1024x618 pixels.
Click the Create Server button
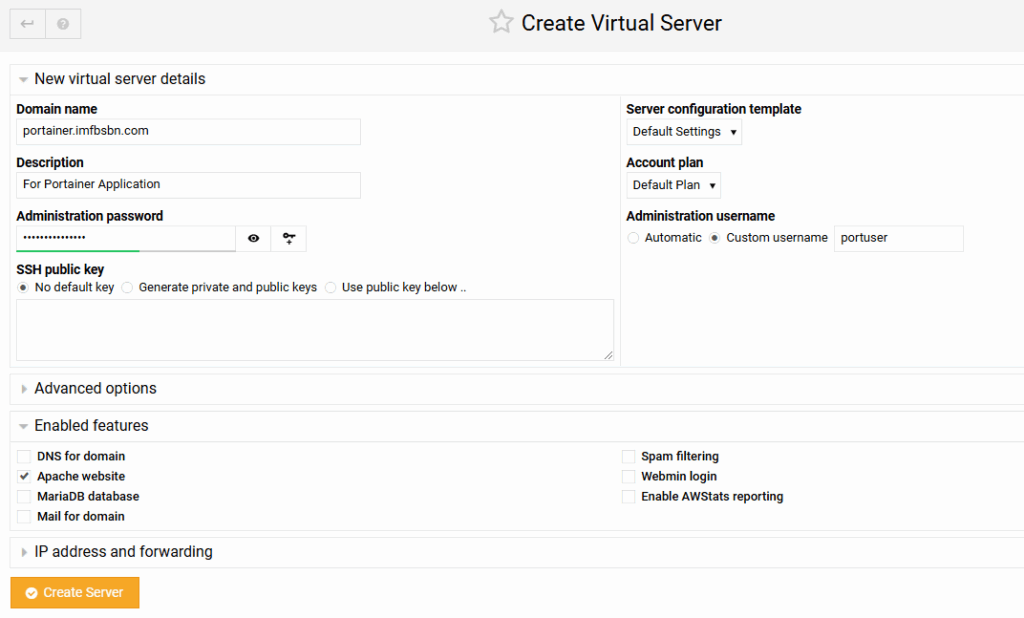(75, 593)
